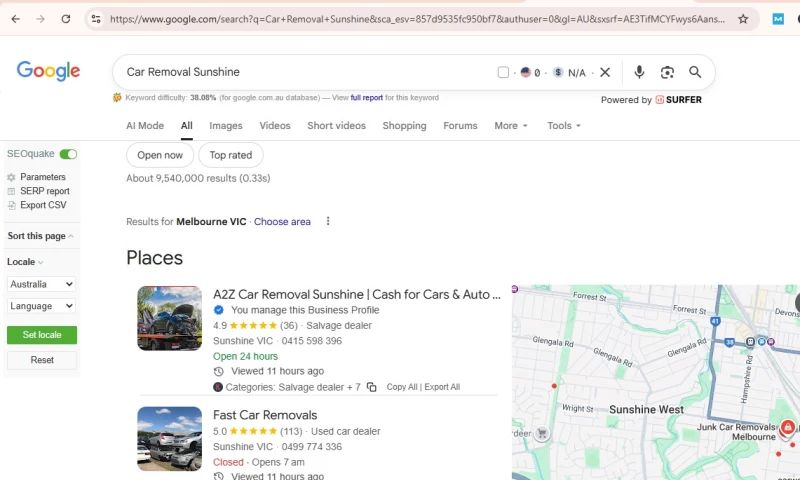800x480 pixels.
Task: Expand the Tools dropdown
Action: click(564, 126)
